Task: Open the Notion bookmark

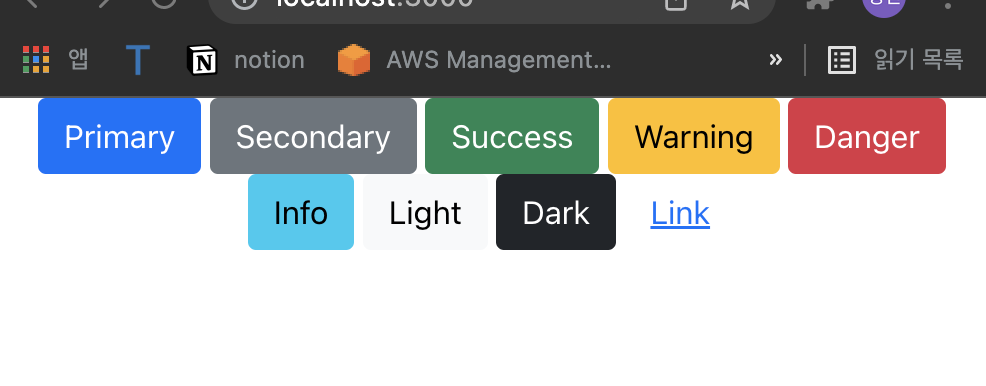Action: [x=245, y=60]
